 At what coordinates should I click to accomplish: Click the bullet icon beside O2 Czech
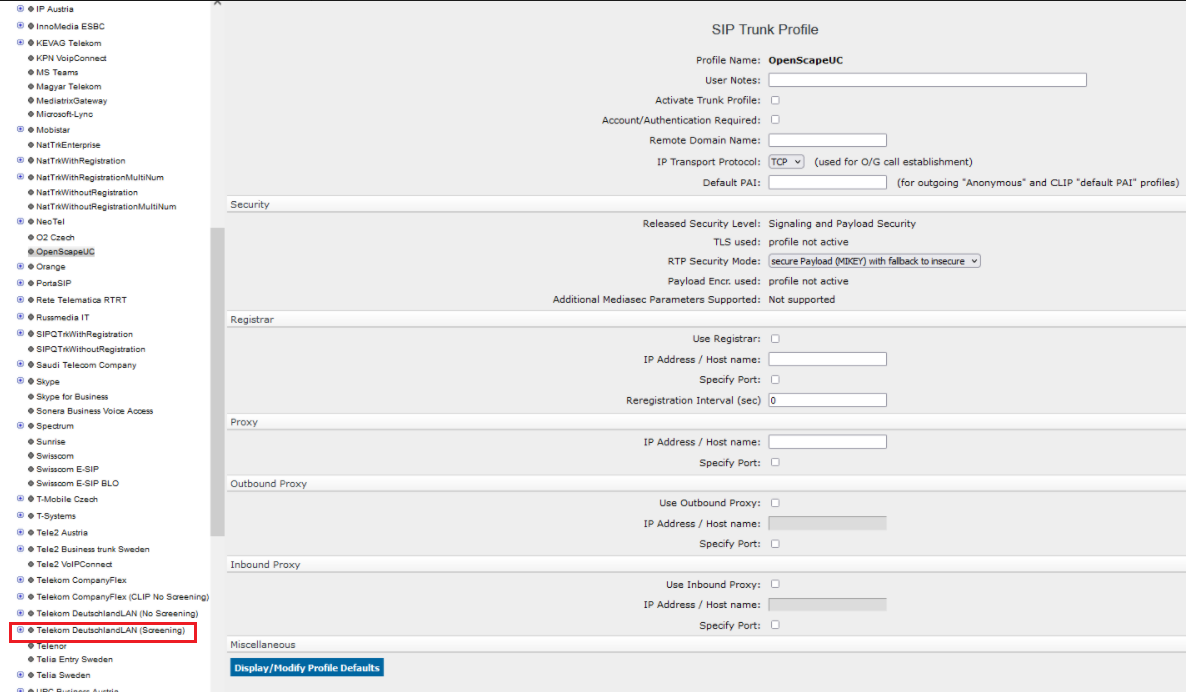click(x=31, y=237)
